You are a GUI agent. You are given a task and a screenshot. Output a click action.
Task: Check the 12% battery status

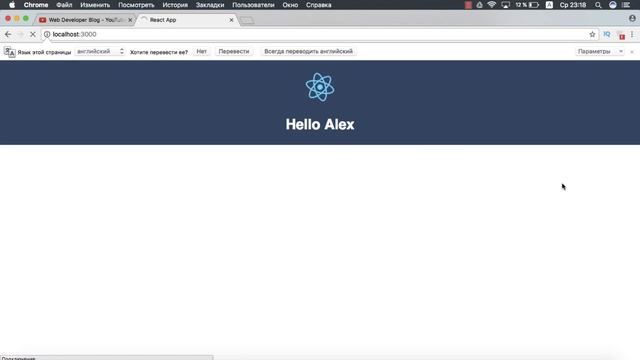pyautogui.click(x=527, y=5)
